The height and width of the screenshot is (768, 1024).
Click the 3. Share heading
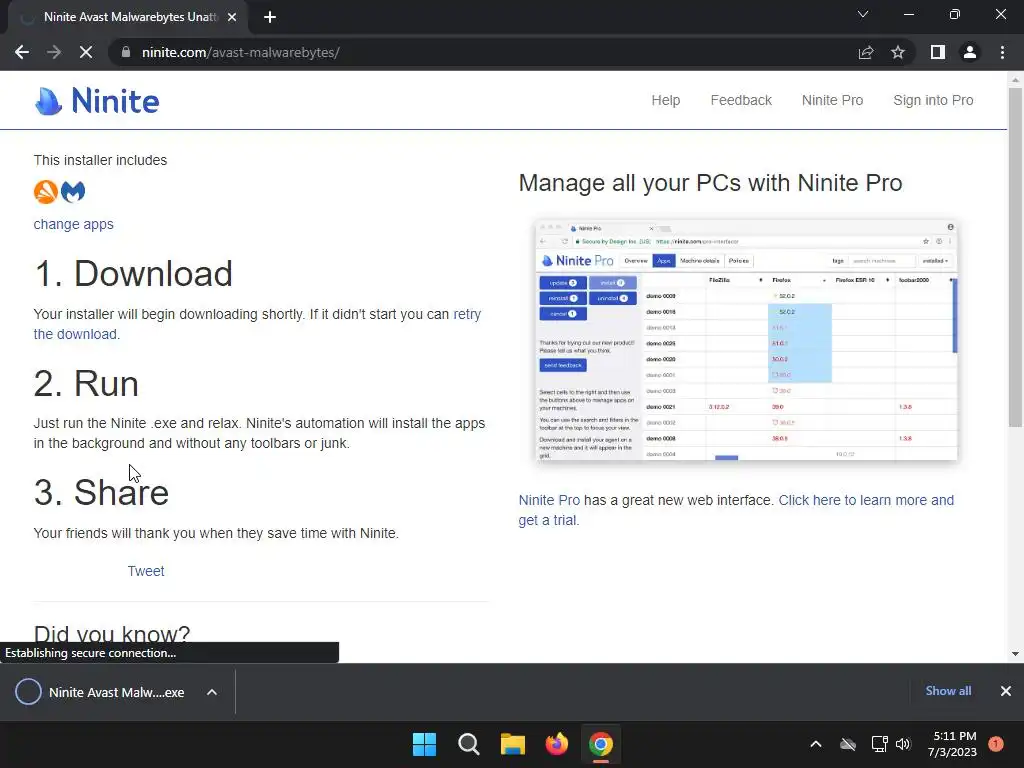tap(101, 492)
